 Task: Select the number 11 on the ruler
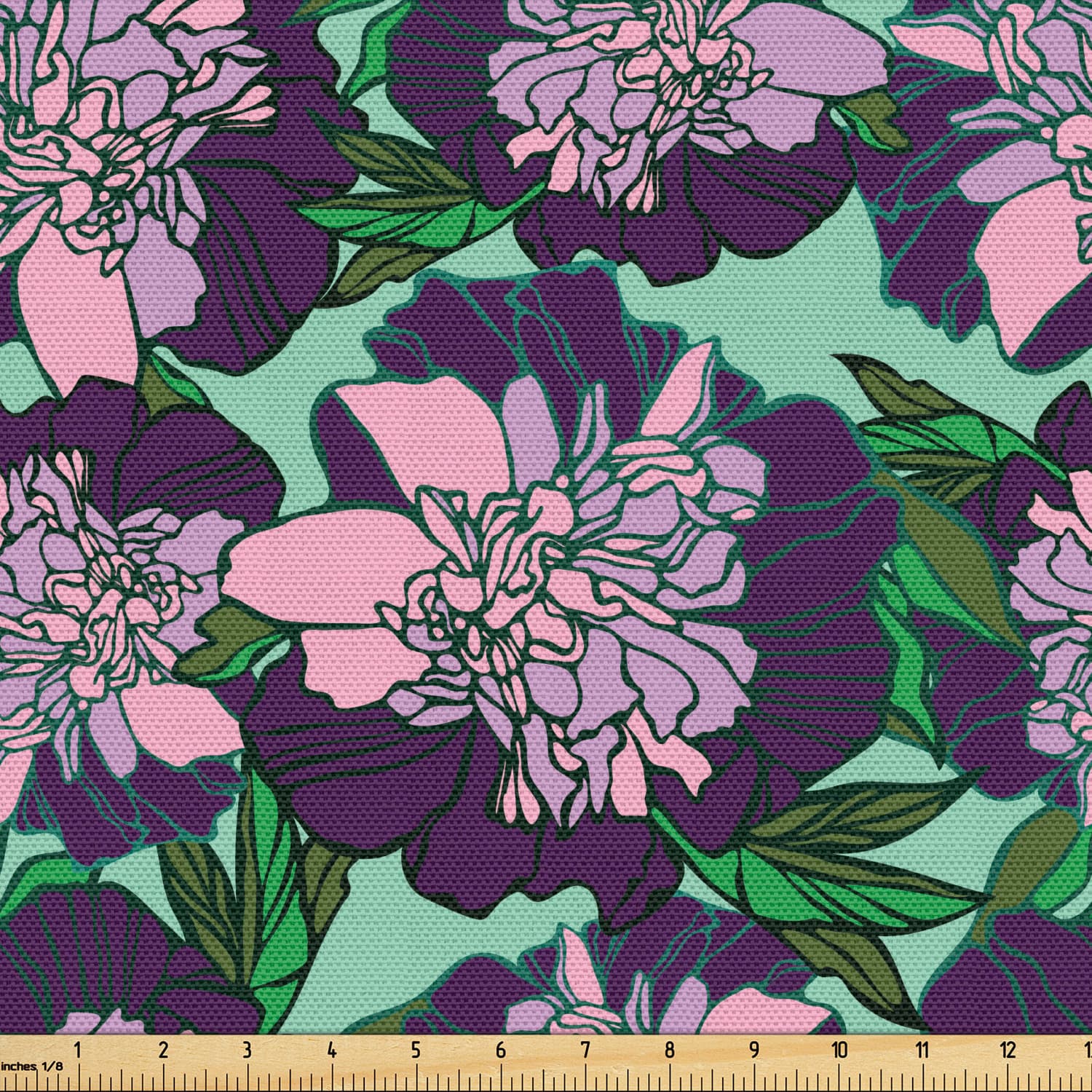pyautogui.click(x=923, y=1049)
